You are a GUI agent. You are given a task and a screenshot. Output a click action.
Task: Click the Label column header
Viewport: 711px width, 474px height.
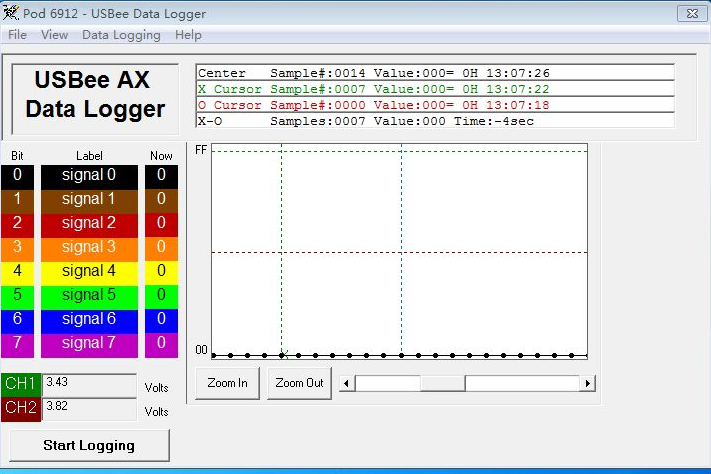[89, 156]
